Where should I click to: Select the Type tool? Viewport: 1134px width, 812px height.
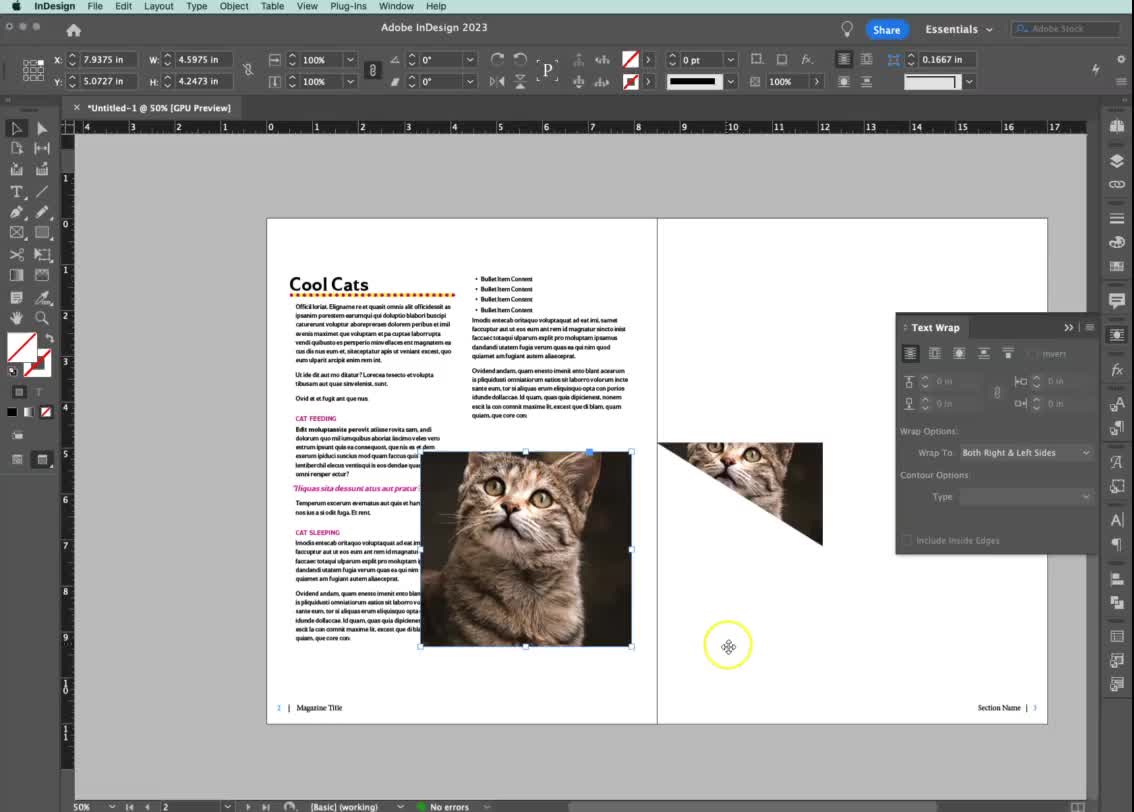point(16,191)
